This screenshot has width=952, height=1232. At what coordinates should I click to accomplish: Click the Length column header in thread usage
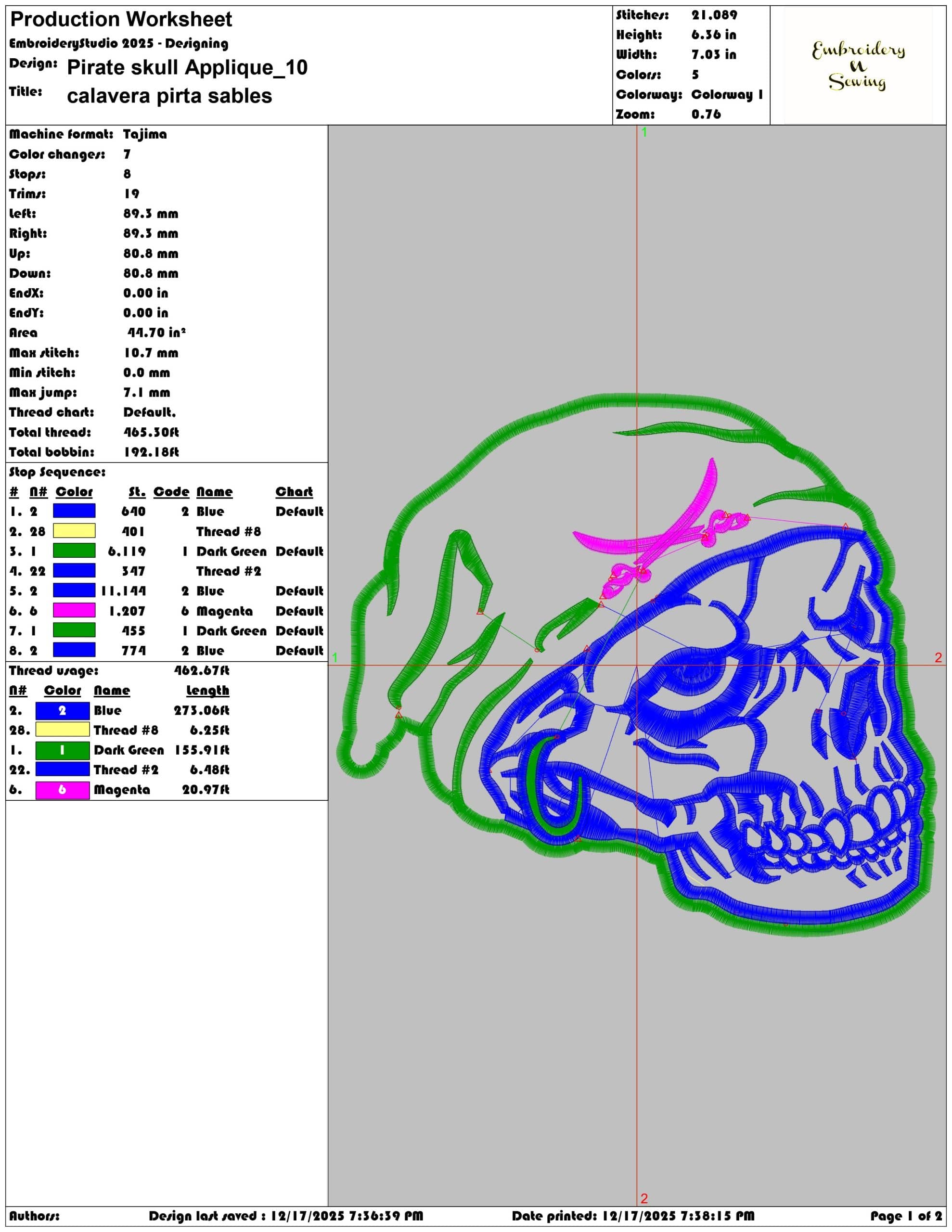point(207,691)
